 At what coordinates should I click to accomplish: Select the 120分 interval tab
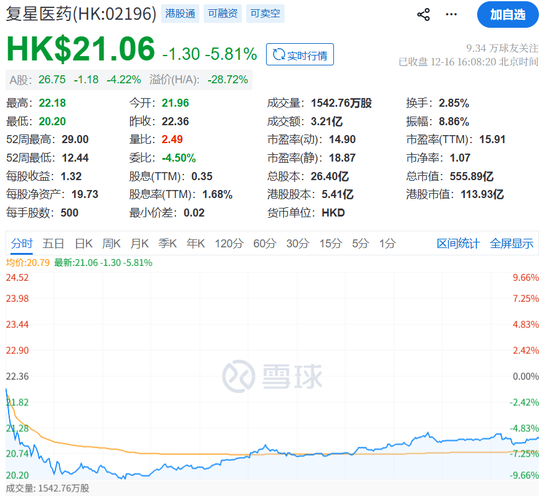click(229, 243)
